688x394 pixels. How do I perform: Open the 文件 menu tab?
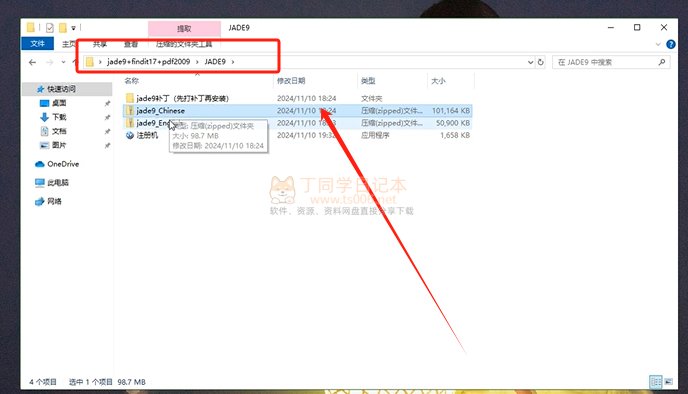(37, 43)
